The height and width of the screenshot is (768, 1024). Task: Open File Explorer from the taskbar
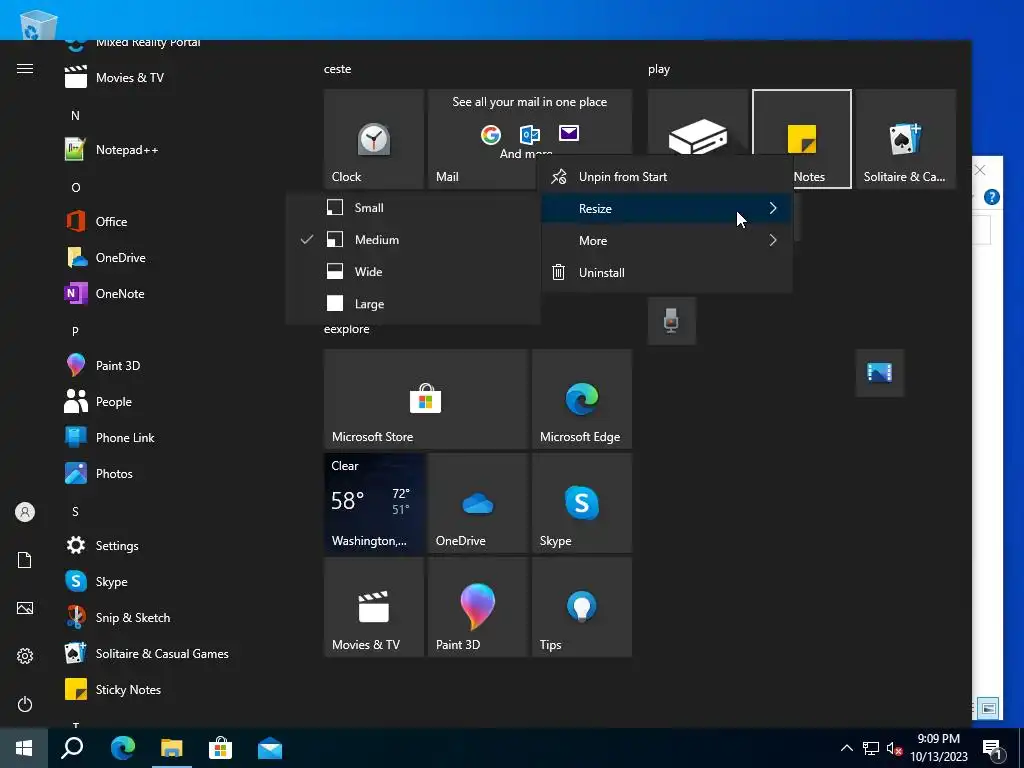point(172,748)
